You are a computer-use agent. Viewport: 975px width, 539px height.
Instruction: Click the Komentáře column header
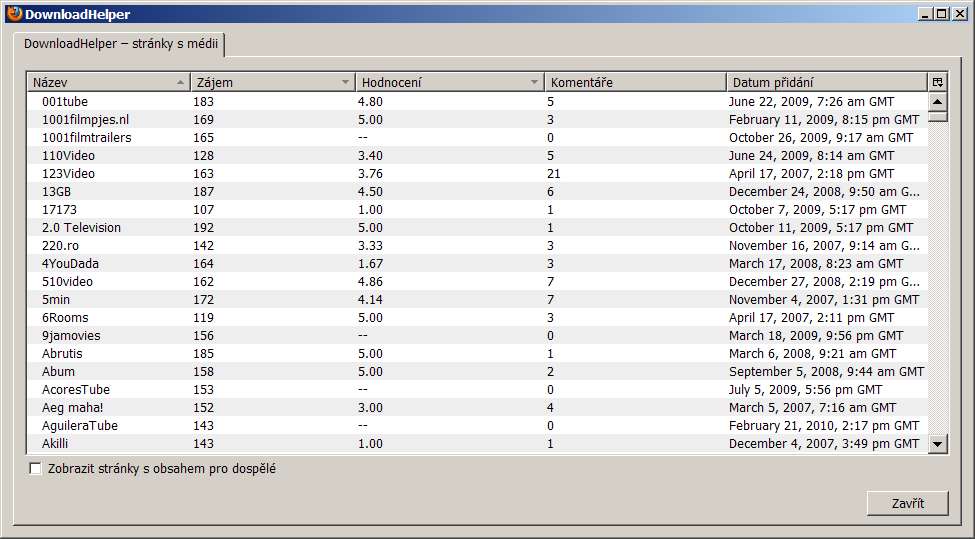(x=635, y=82)
